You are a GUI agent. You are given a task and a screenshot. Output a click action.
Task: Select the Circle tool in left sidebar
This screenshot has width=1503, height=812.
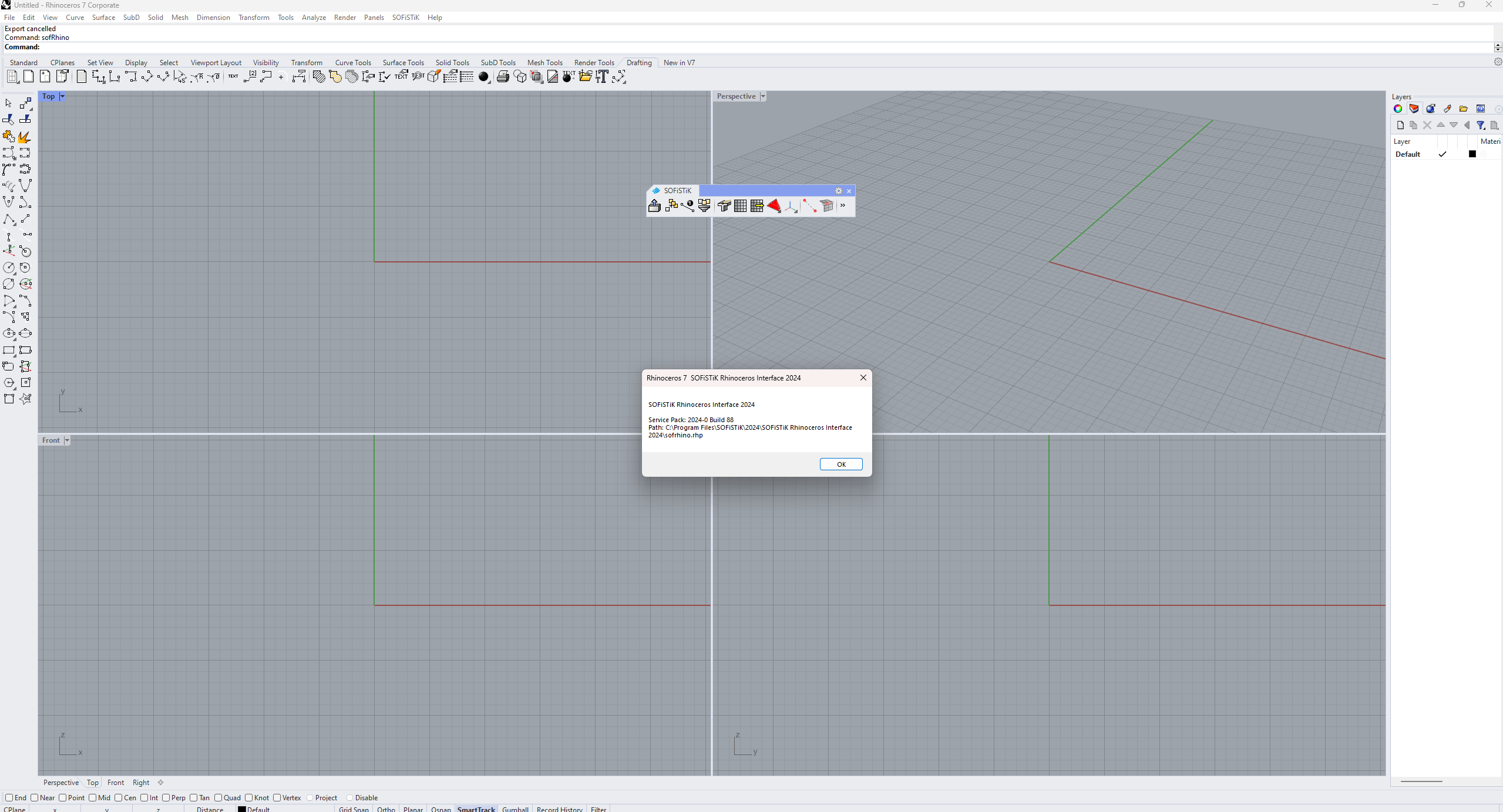[x=9, y=268]
